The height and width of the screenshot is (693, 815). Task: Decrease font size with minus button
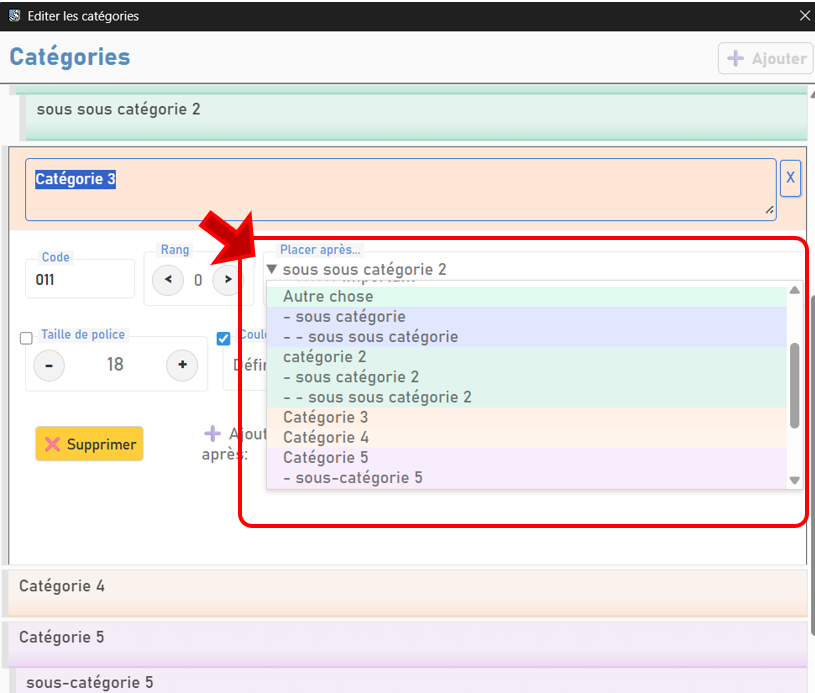tap(49, 365)
